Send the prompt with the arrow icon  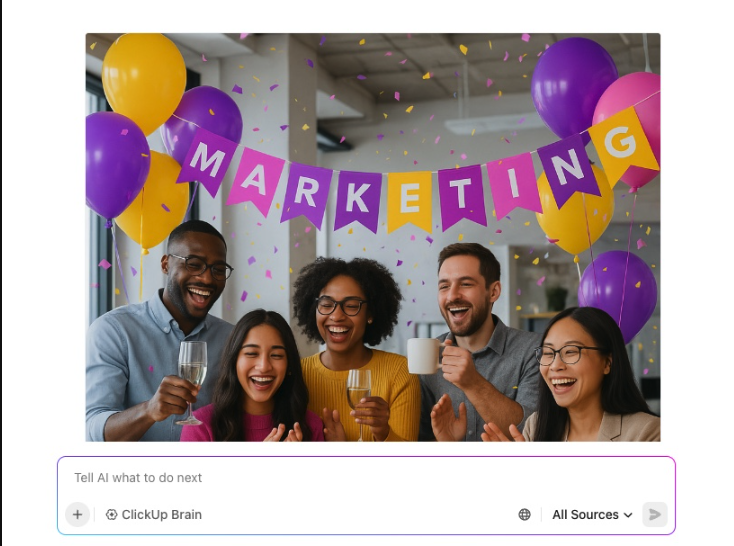pyautogui.click(x=654, y=515)
